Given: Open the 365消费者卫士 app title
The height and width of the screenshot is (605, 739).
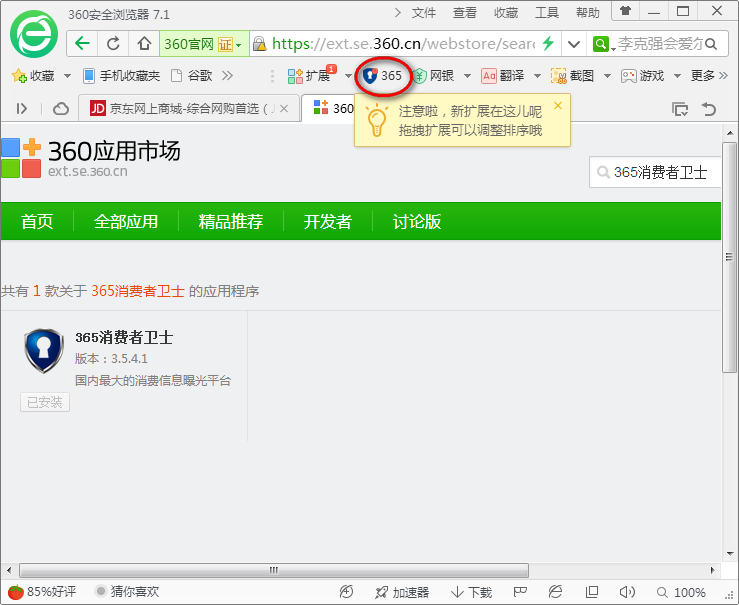Looking at the screenshot, I should point(124,337).
